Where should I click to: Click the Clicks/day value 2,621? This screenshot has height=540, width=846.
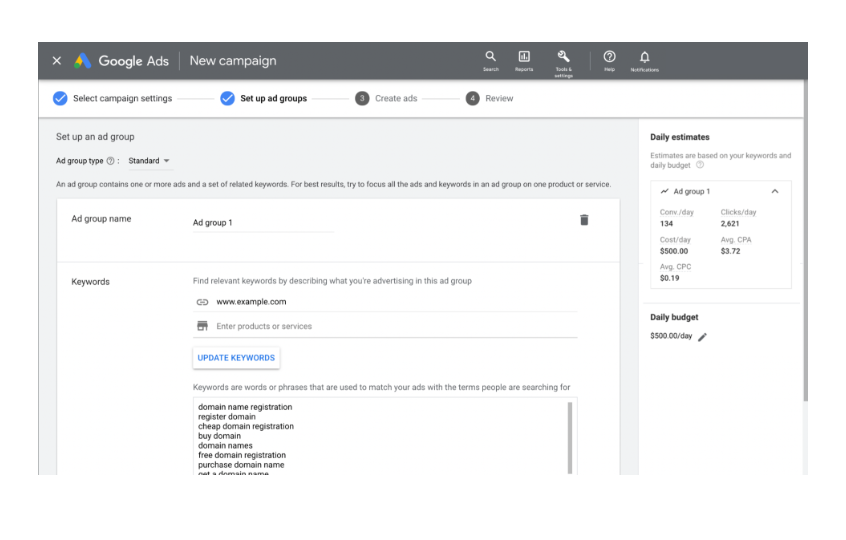coord(729,224)
